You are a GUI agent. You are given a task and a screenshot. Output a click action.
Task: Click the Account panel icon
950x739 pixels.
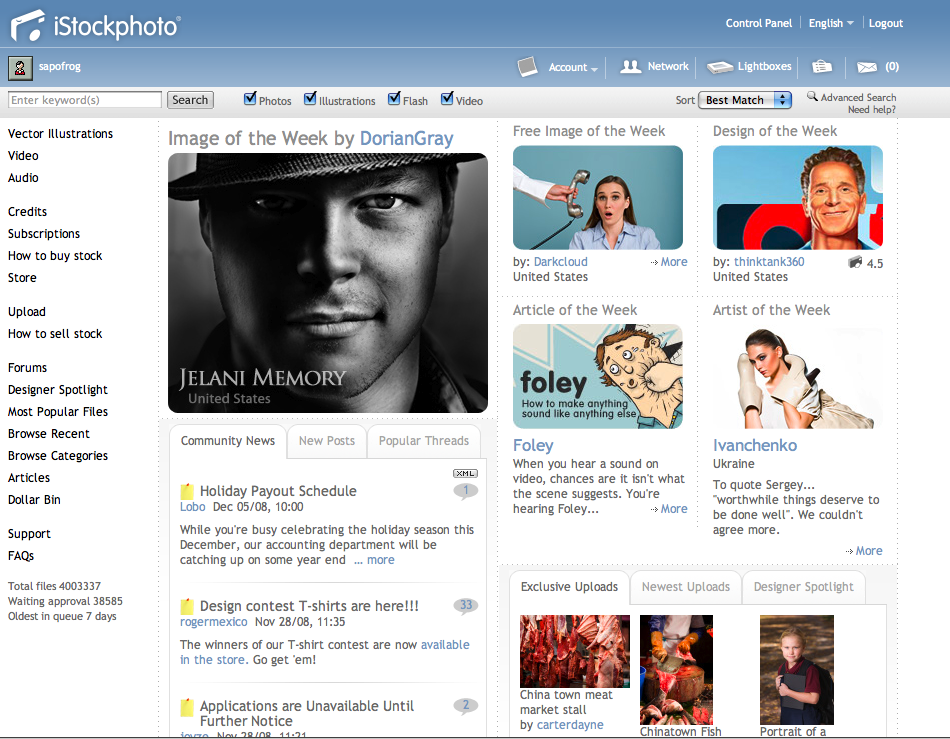[x=527, y=67]
